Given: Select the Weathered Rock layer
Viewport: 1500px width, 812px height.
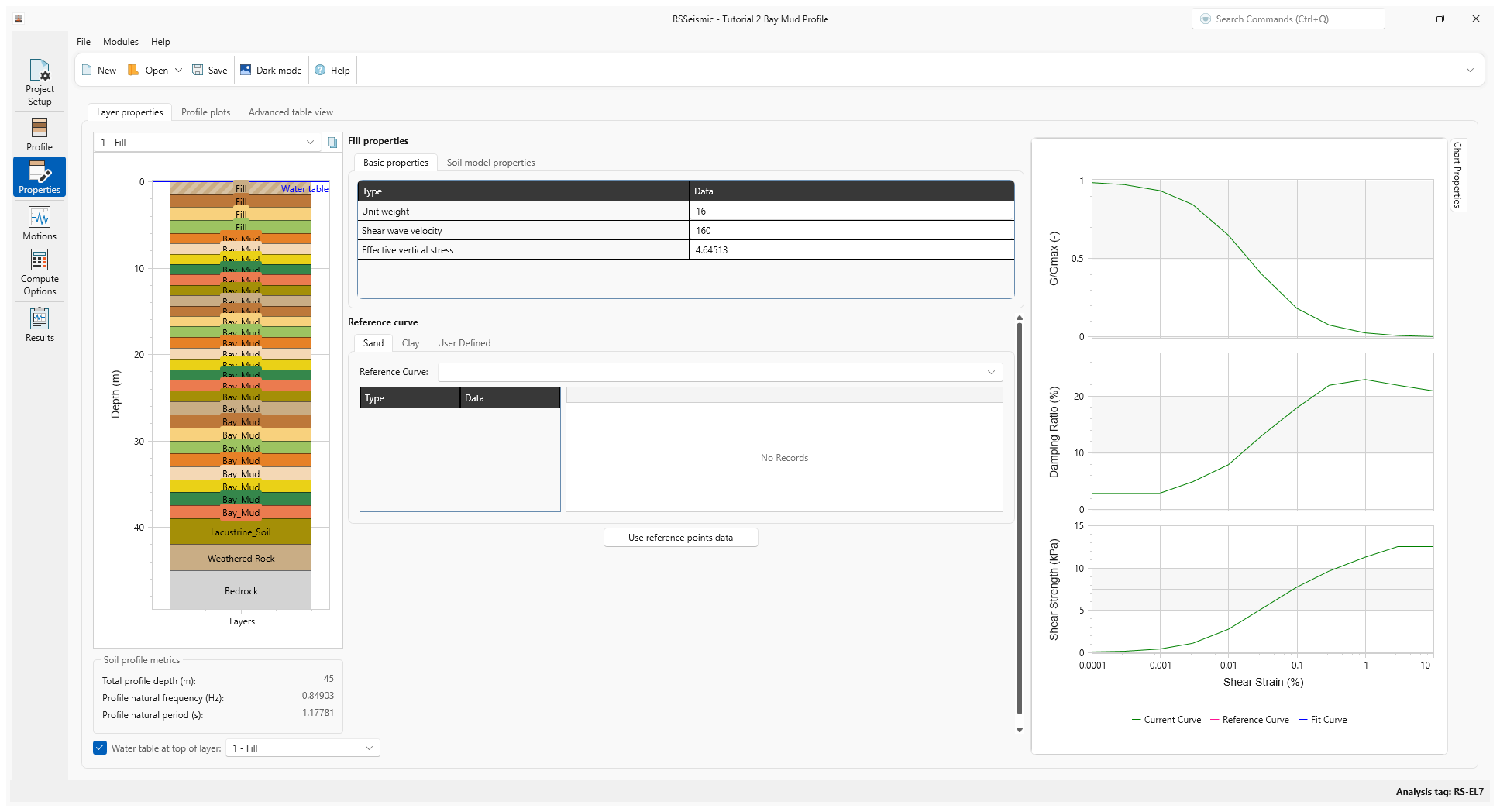Looking at the screenshot, I should 241,558.
